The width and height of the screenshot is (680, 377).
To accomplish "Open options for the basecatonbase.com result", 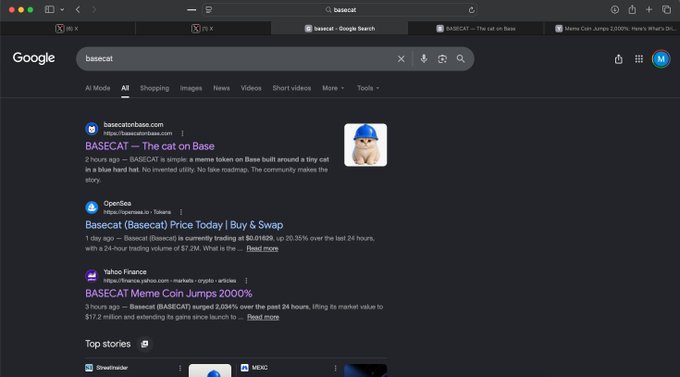I will click(182, 133).
